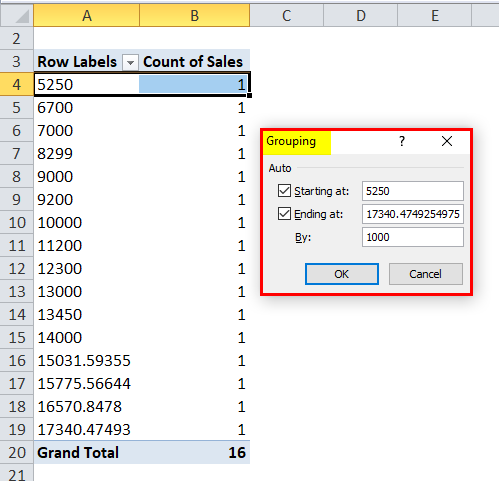Select the cell containing 15031.59355
499x481 pixels.
[x=87, y=361]
